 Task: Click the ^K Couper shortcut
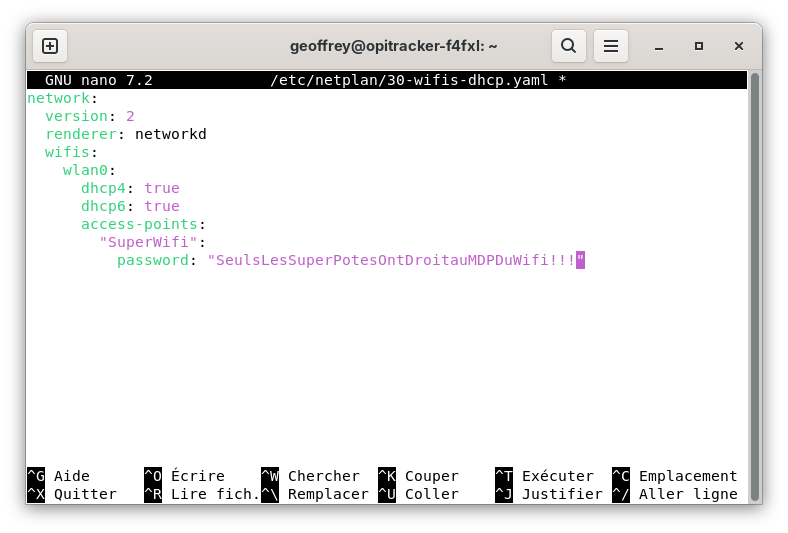(x=419, y=476)
